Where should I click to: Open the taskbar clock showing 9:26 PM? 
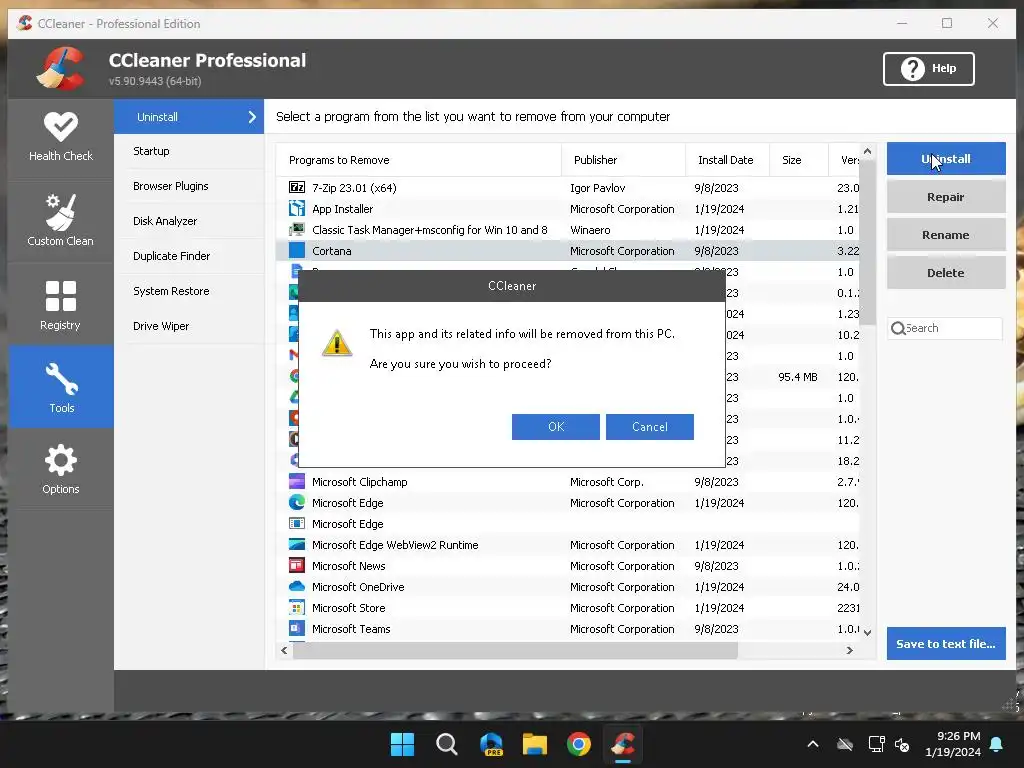point(953,744)
